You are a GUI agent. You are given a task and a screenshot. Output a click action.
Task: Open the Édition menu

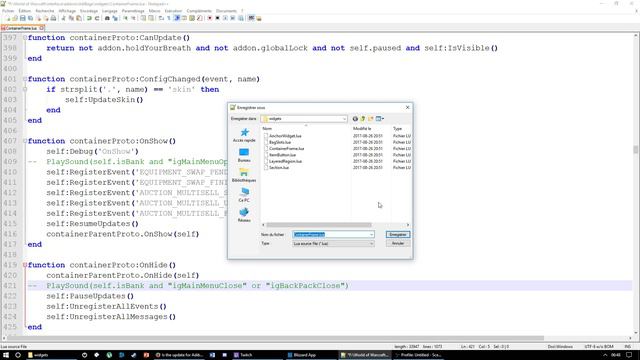tap(24, 11)
